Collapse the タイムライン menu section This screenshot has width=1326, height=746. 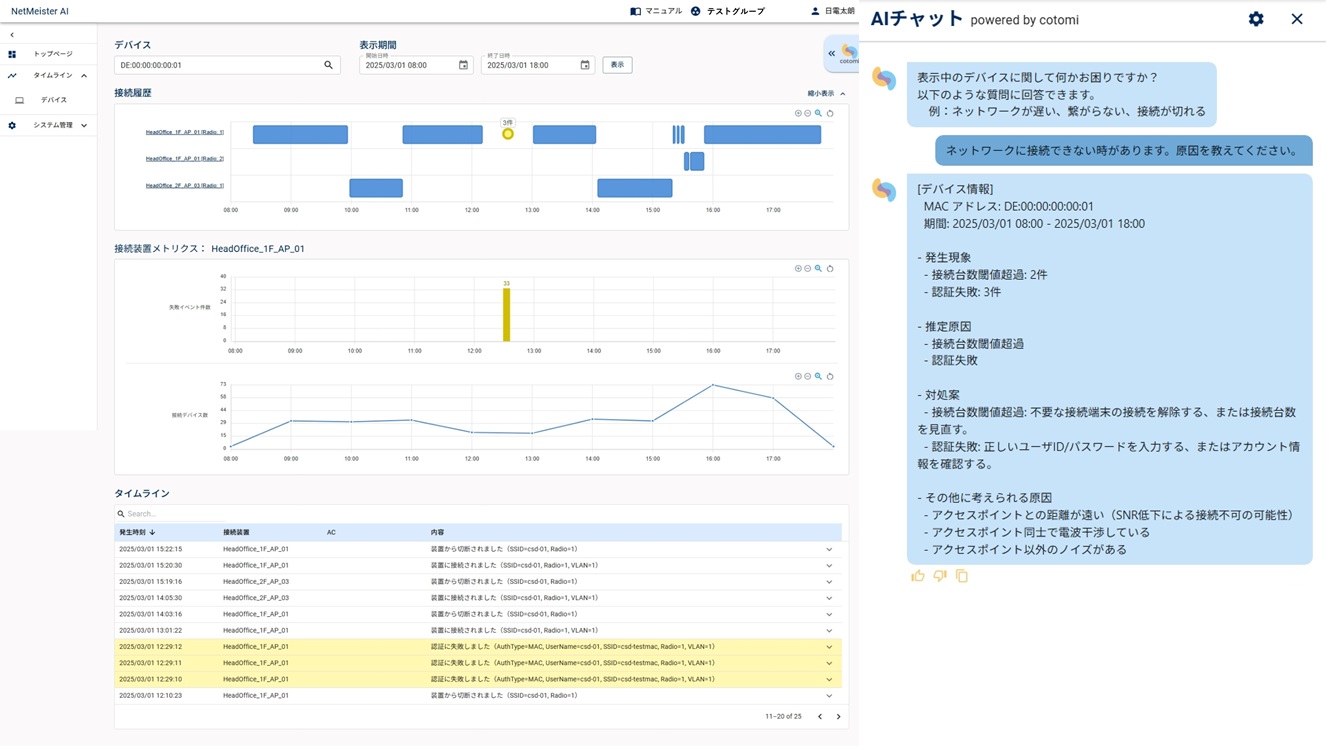tap(84, 76)
